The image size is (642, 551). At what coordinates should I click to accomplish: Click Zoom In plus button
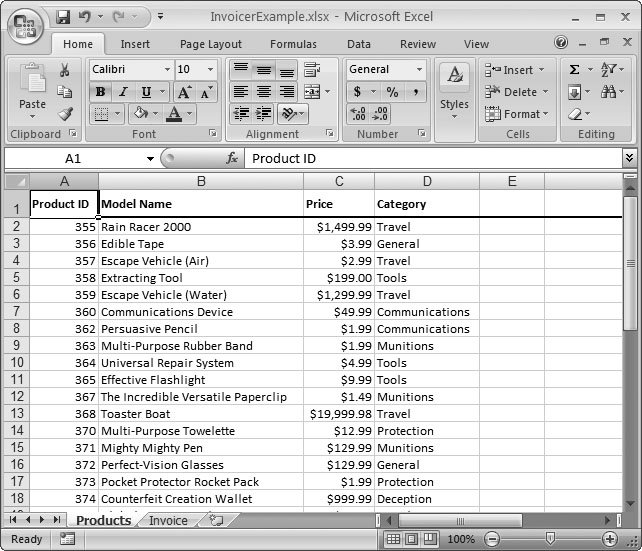point(610,539)
